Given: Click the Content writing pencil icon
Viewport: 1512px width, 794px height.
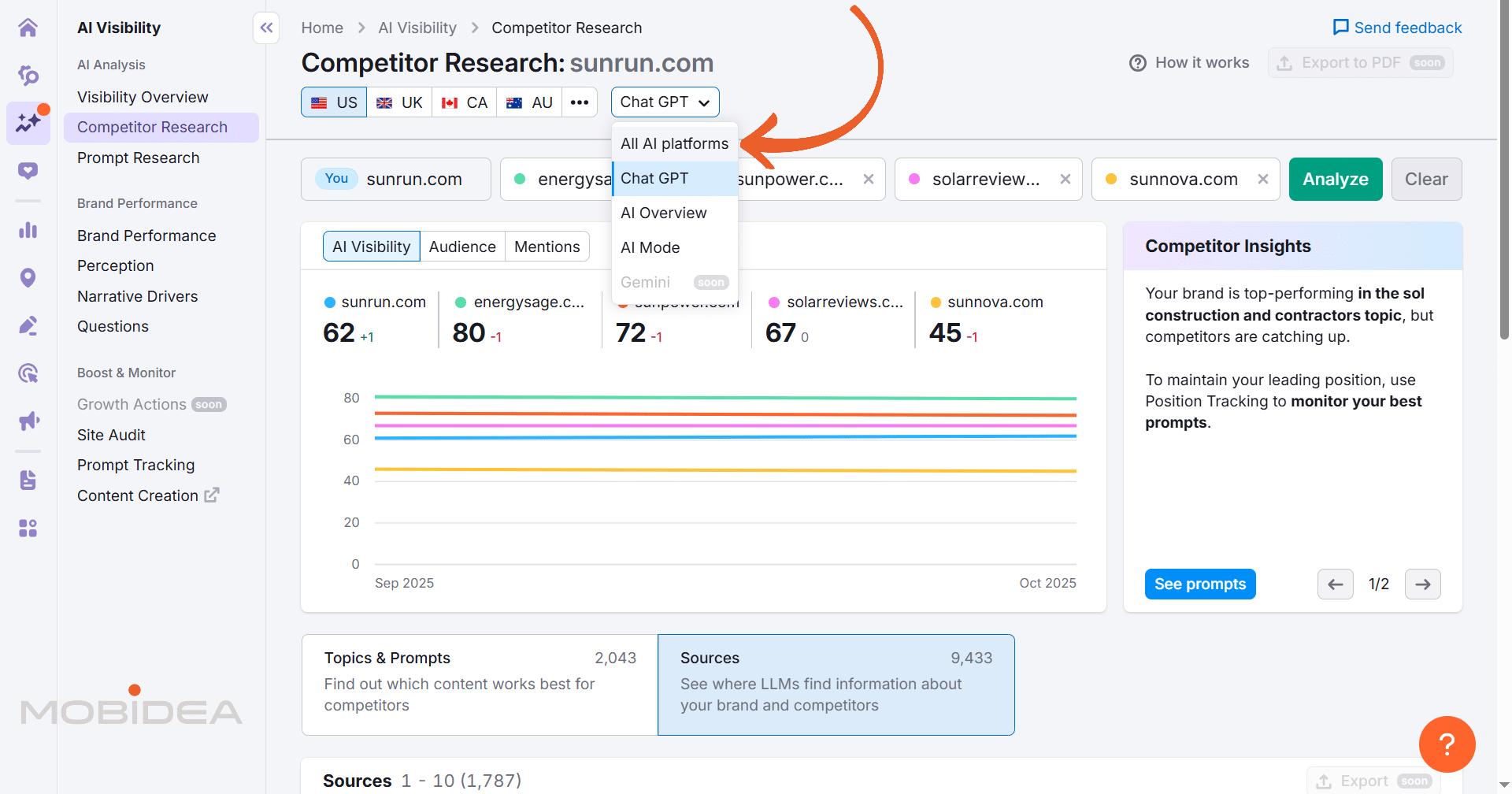Looking at the screenshot, I should tap(28, 325).
